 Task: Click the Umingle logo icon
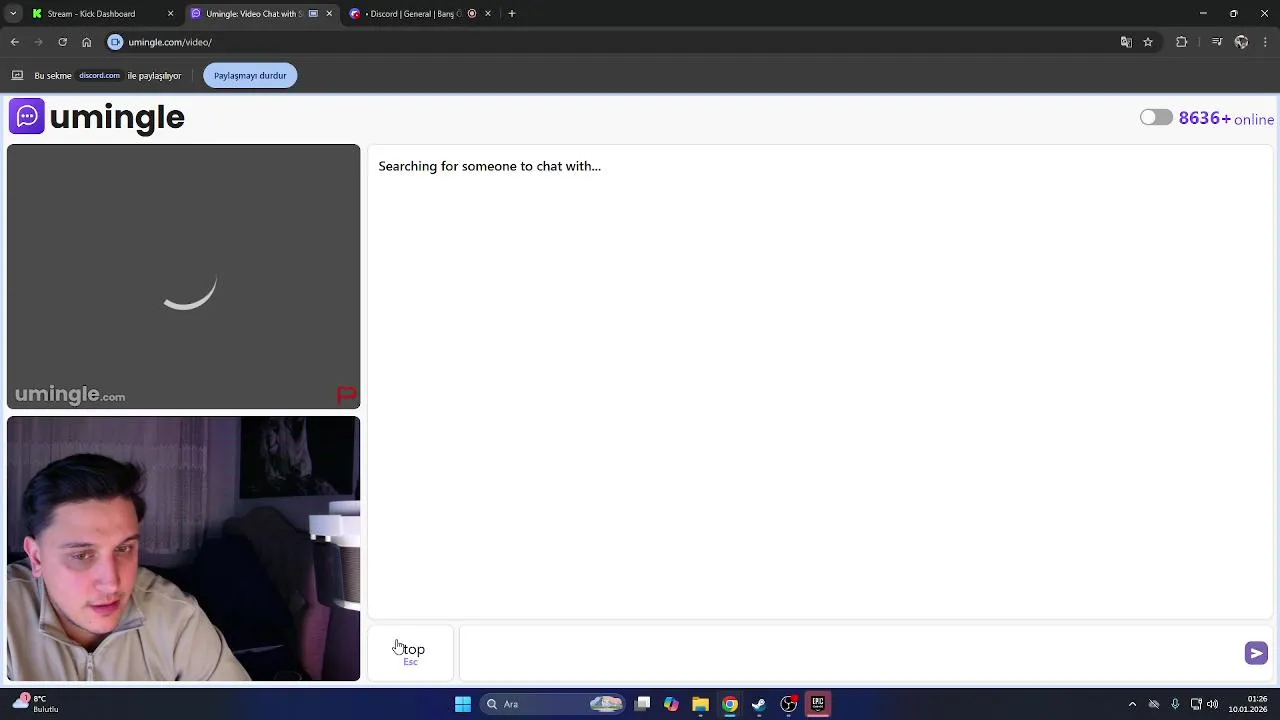click(27, 116)
